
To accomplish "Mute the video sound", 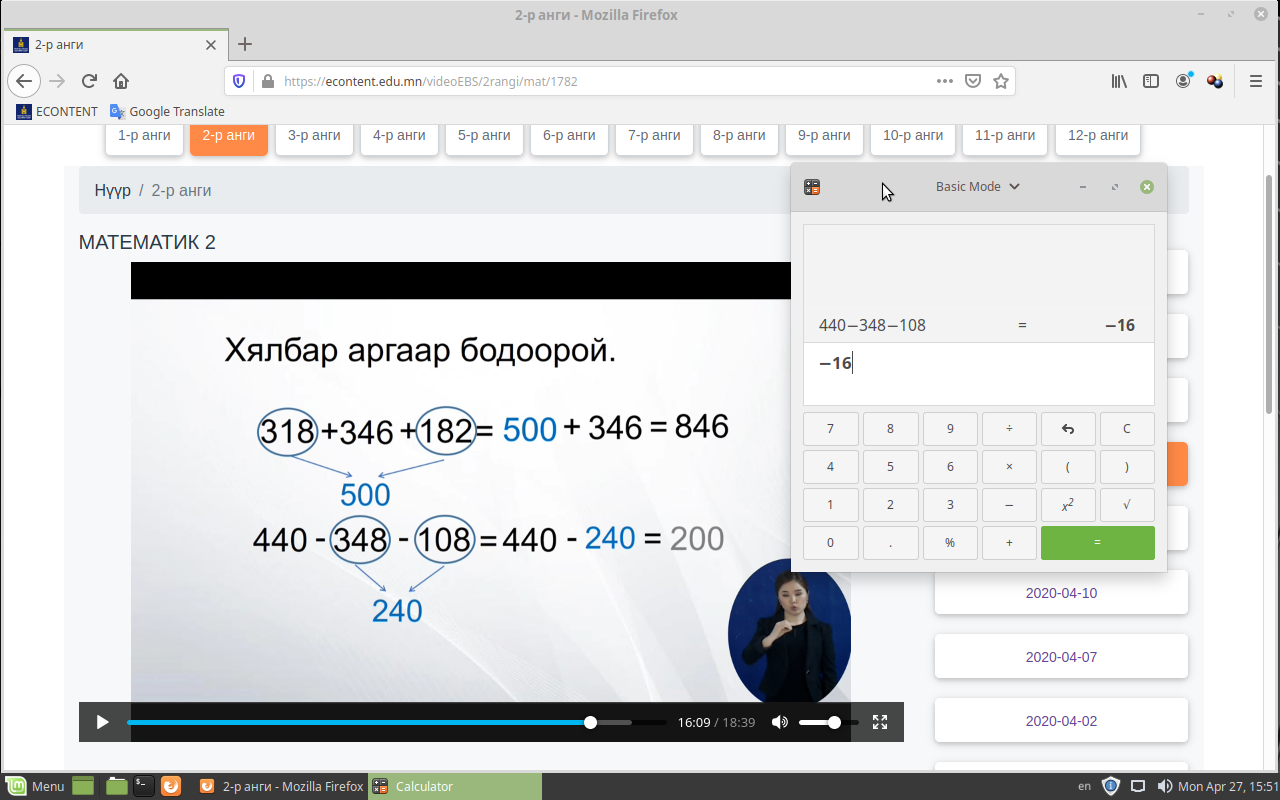I will (780, 722).
